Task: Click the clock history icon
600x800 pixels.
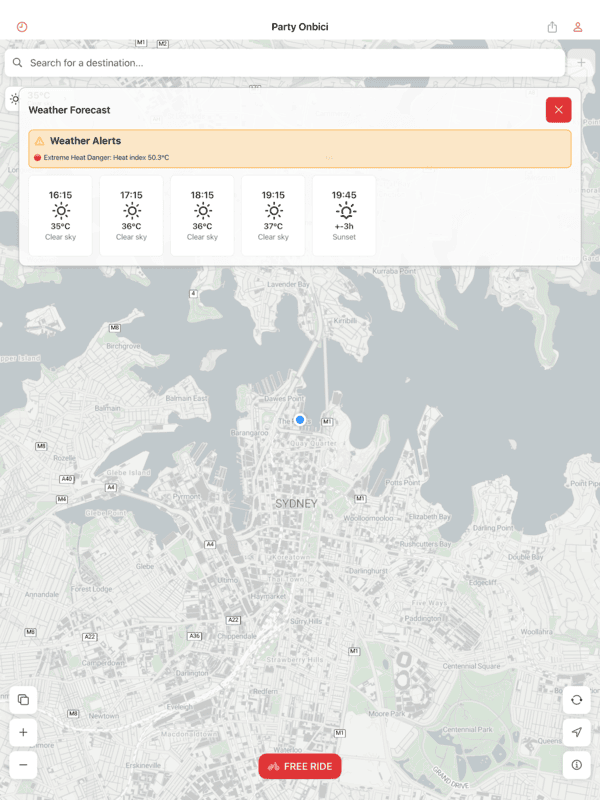Action: coord(22,27)
